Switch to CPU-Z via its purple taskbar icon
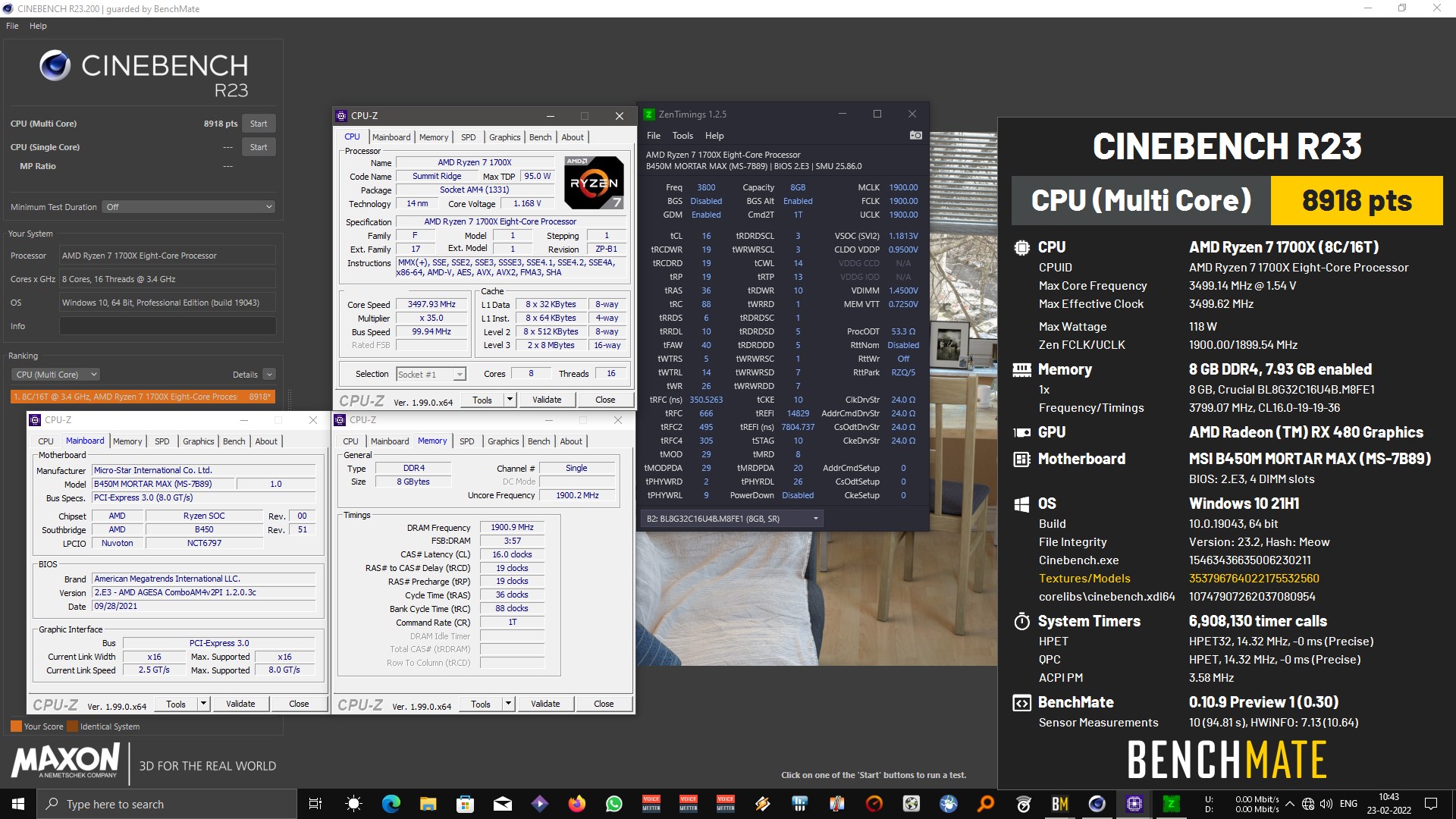Viewport: 1456px width, 819px height. click(1134, 804)
